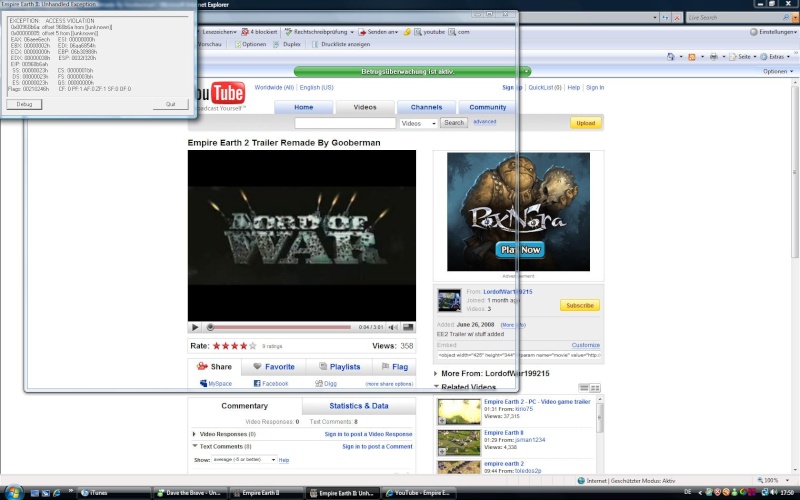This screenshot has height=500, width=800.
Task: Open the QuickList (0) link
Action: pos(544,88)
